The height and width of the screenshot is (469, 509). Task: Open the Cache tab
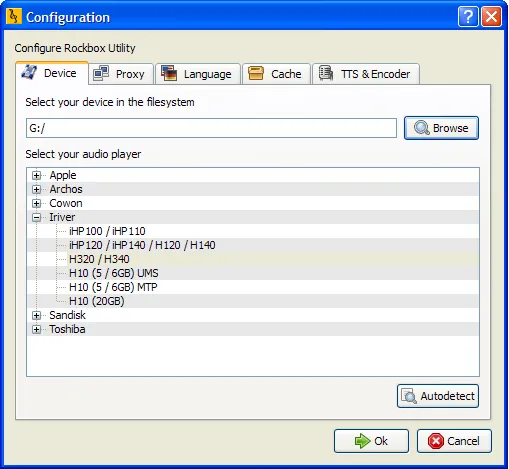pyautogui.click(x=276, y=74)
